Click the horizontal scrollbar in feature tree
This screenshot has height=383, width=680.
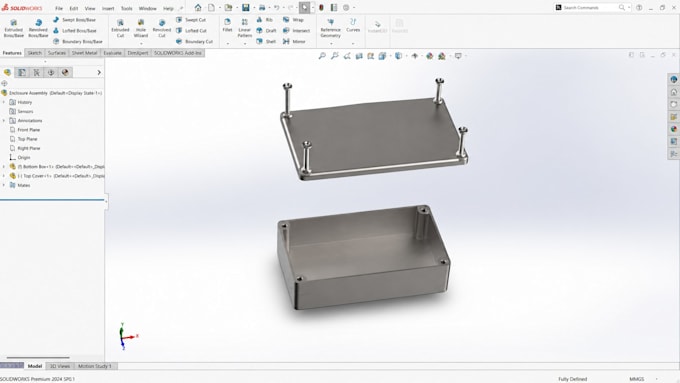(x=38, y=357)
